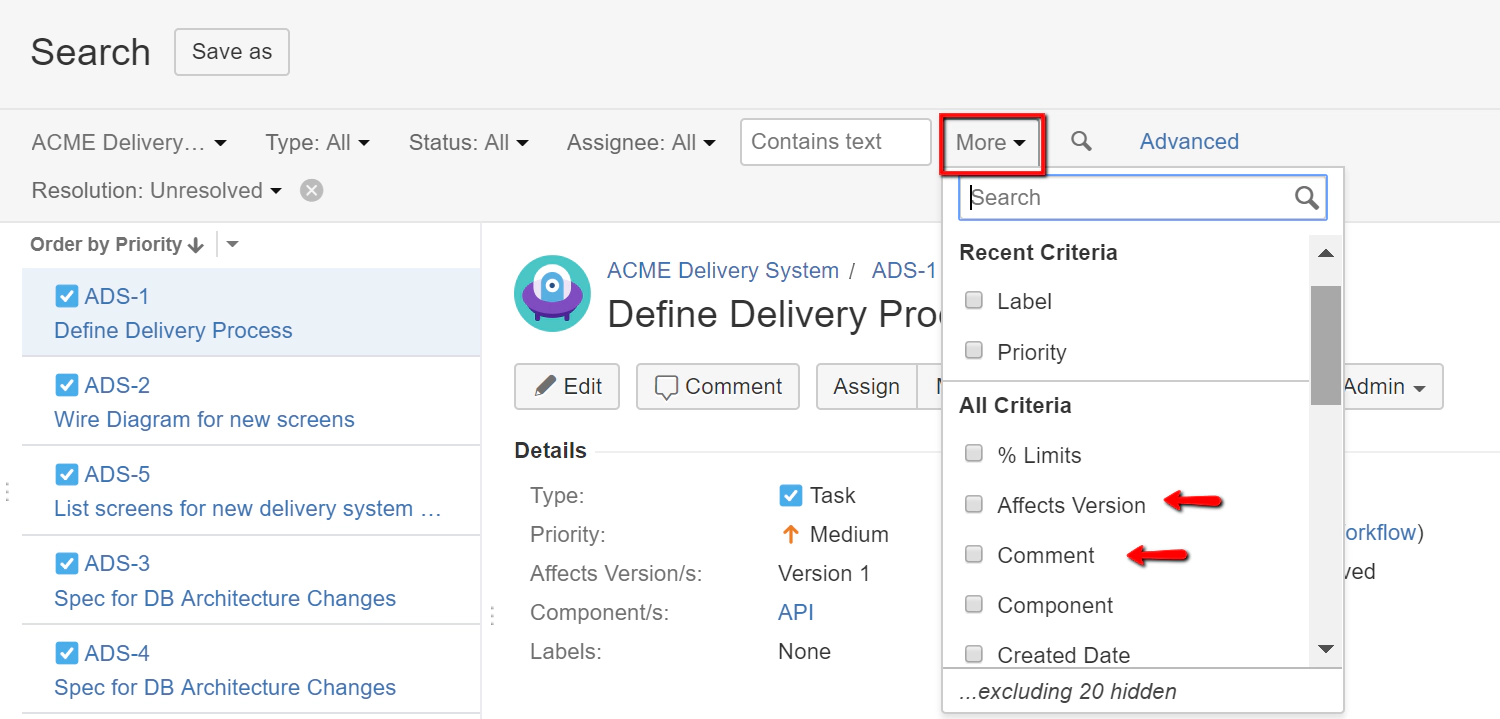Open the More criteria dropdown
The image size is (1500, 719).
(x=991, y=143)
